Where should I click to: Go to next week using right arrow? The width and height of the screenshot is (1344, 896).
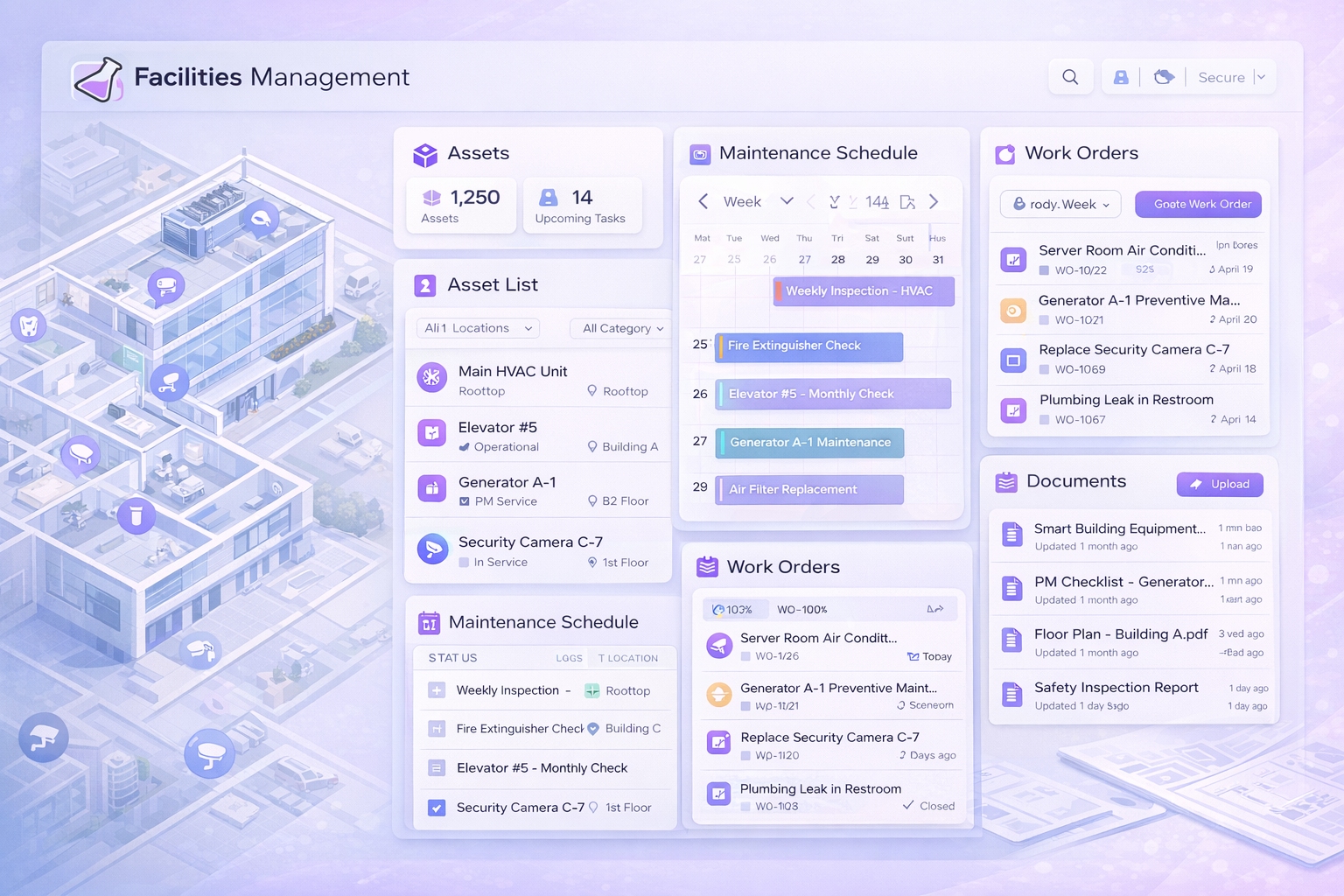pyautogui.click(x=934, y=202)
